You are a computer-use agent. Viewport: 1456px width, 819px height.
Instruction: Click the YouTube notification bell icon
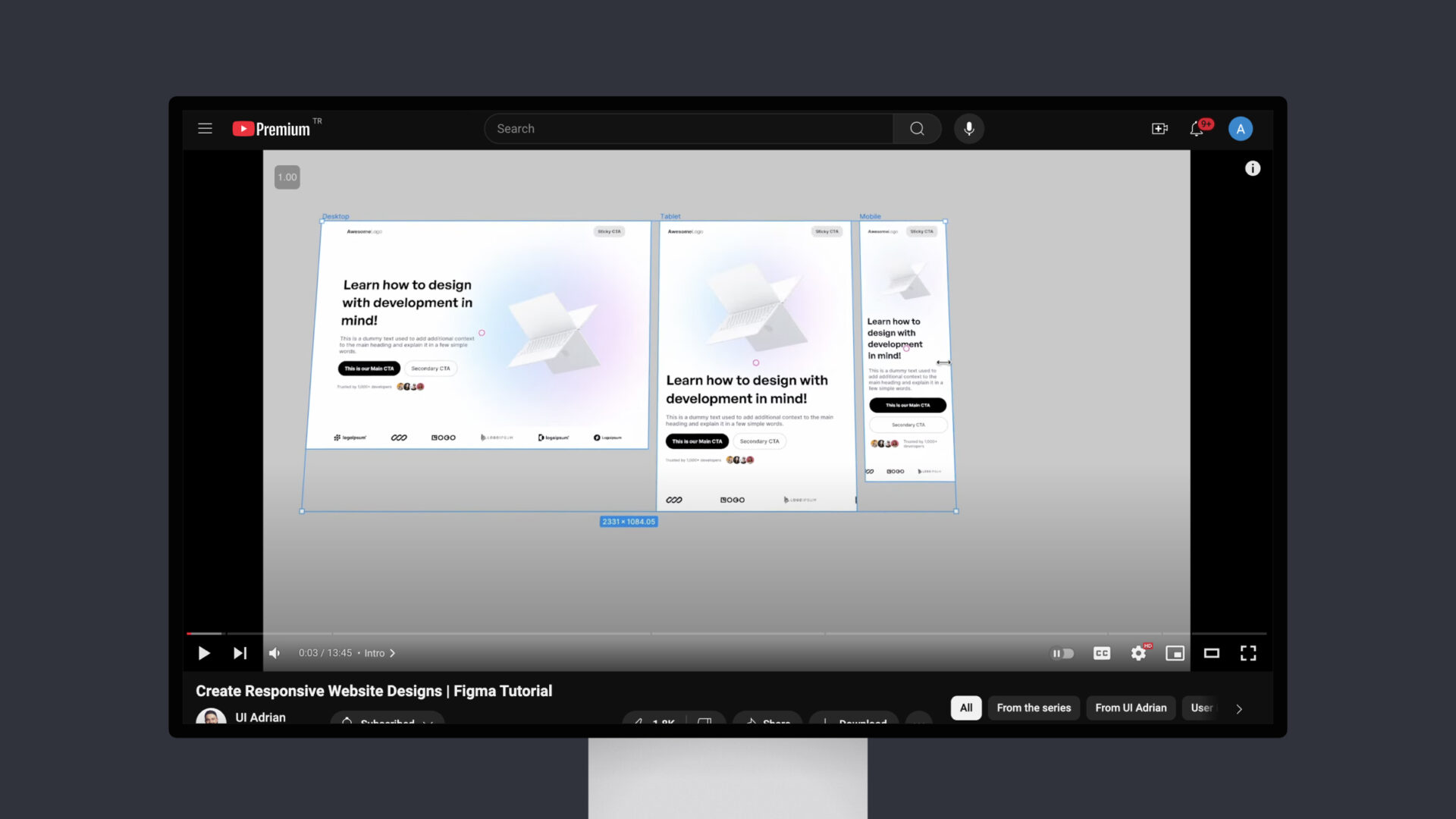[x=1198, y=128]
